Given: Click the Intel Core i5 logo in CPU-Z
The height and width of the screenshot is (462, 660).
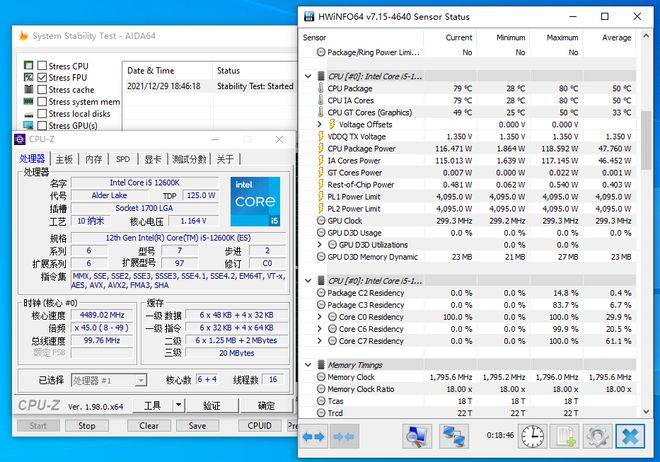Looking at the screenshot, I should (x=255, y=202).
